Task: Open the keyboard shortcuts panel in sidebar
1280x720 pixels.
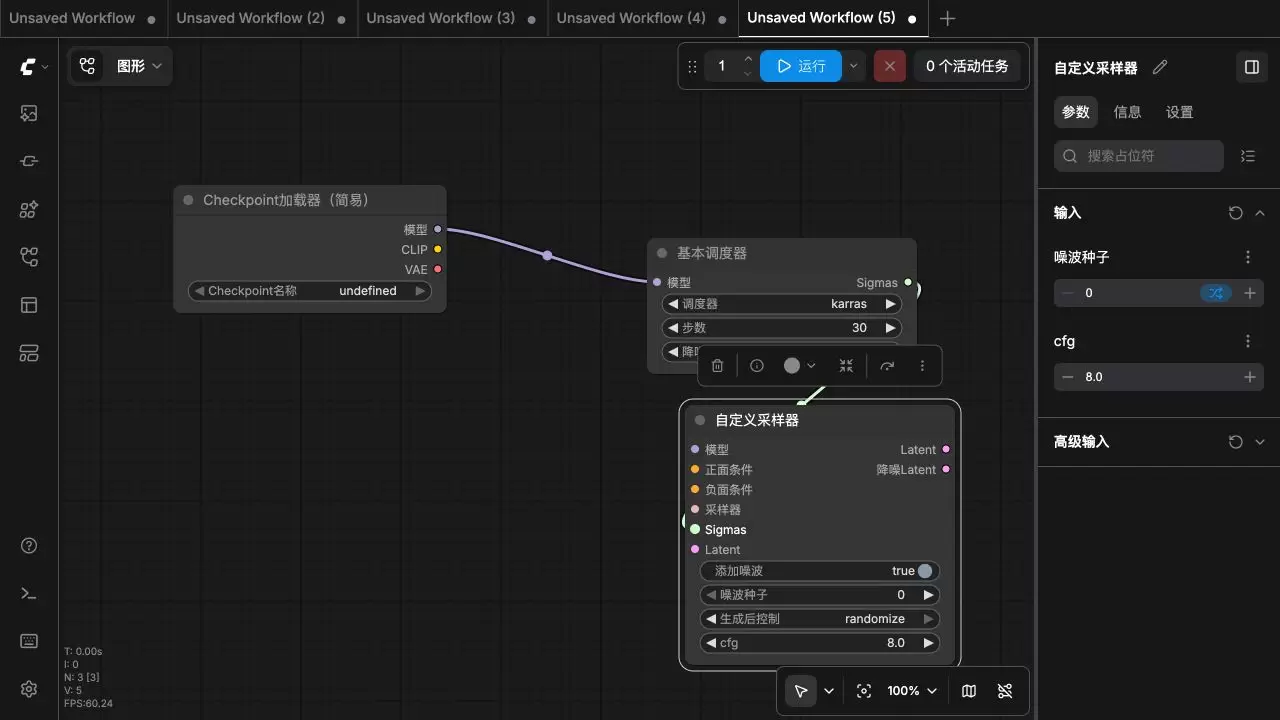Action: 29,641
